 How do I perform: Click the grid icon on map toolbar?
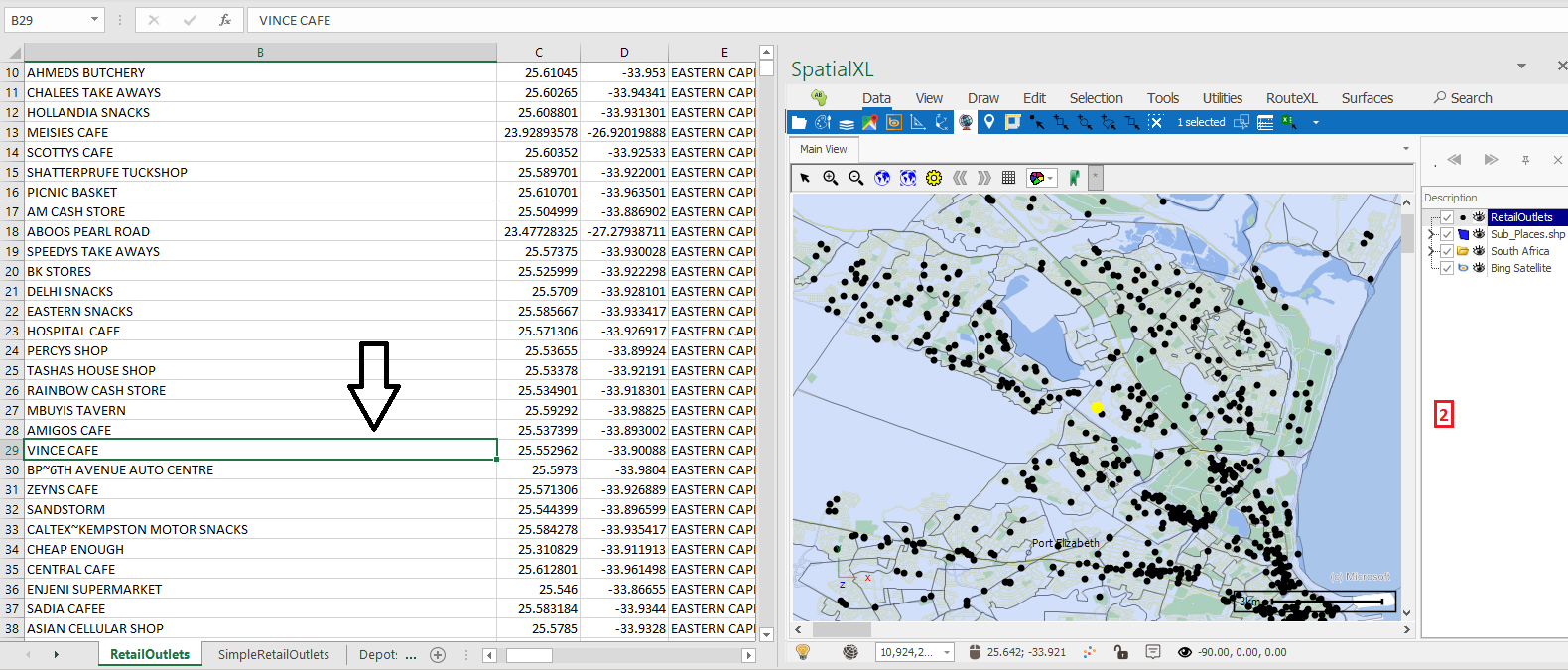point(1008,178)
